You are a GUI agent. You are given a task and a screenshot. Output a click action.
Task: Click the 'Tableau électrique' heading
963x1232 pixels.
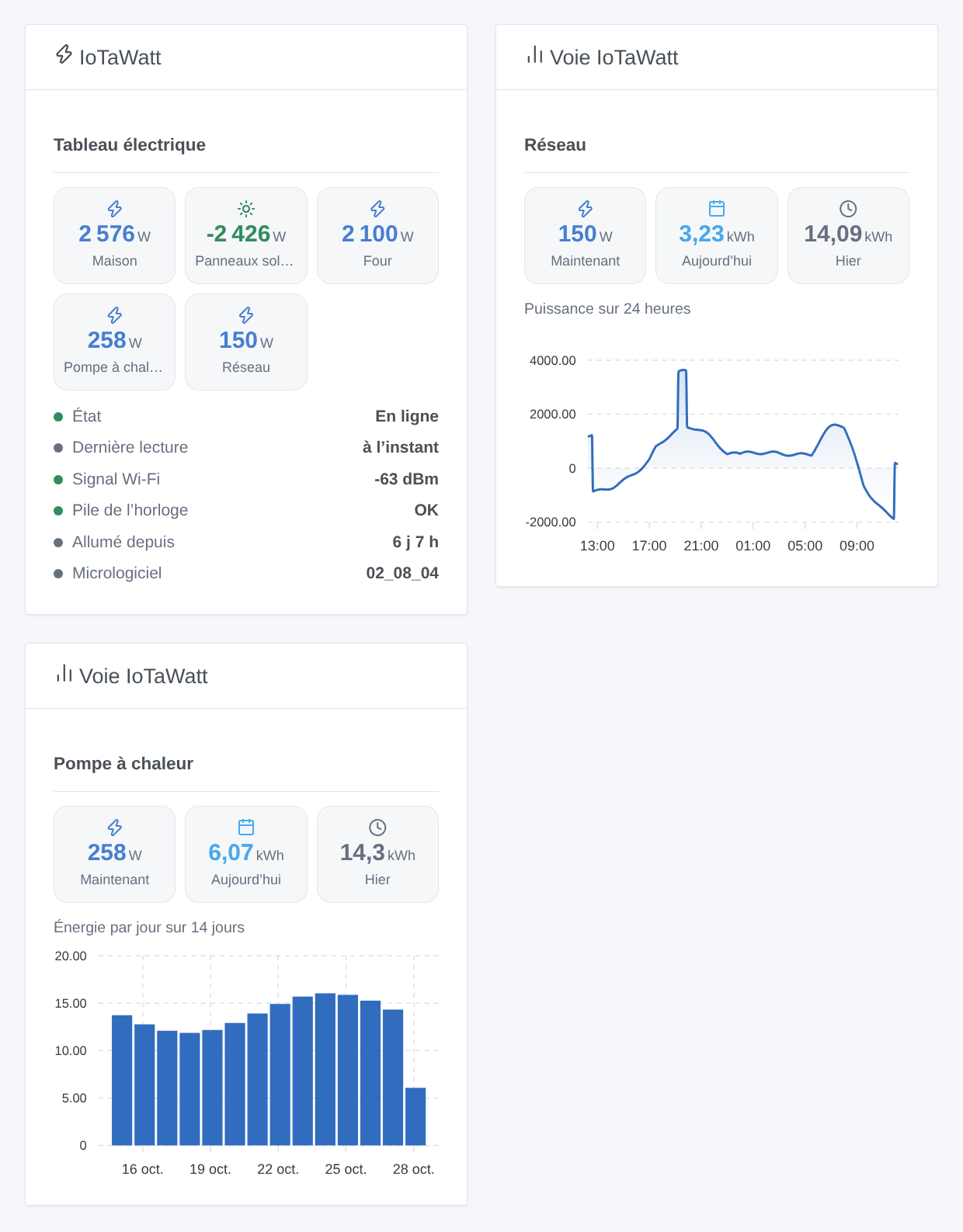tap(130, 145)
